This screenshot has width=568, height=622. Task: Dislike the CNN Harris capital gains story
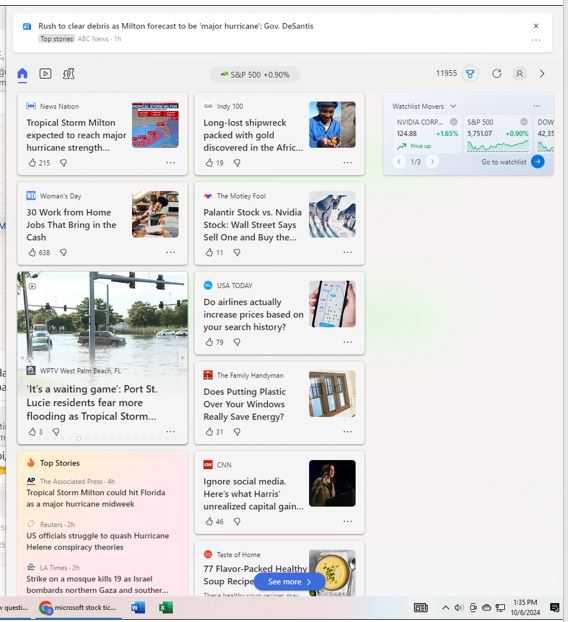coord(237,521)
